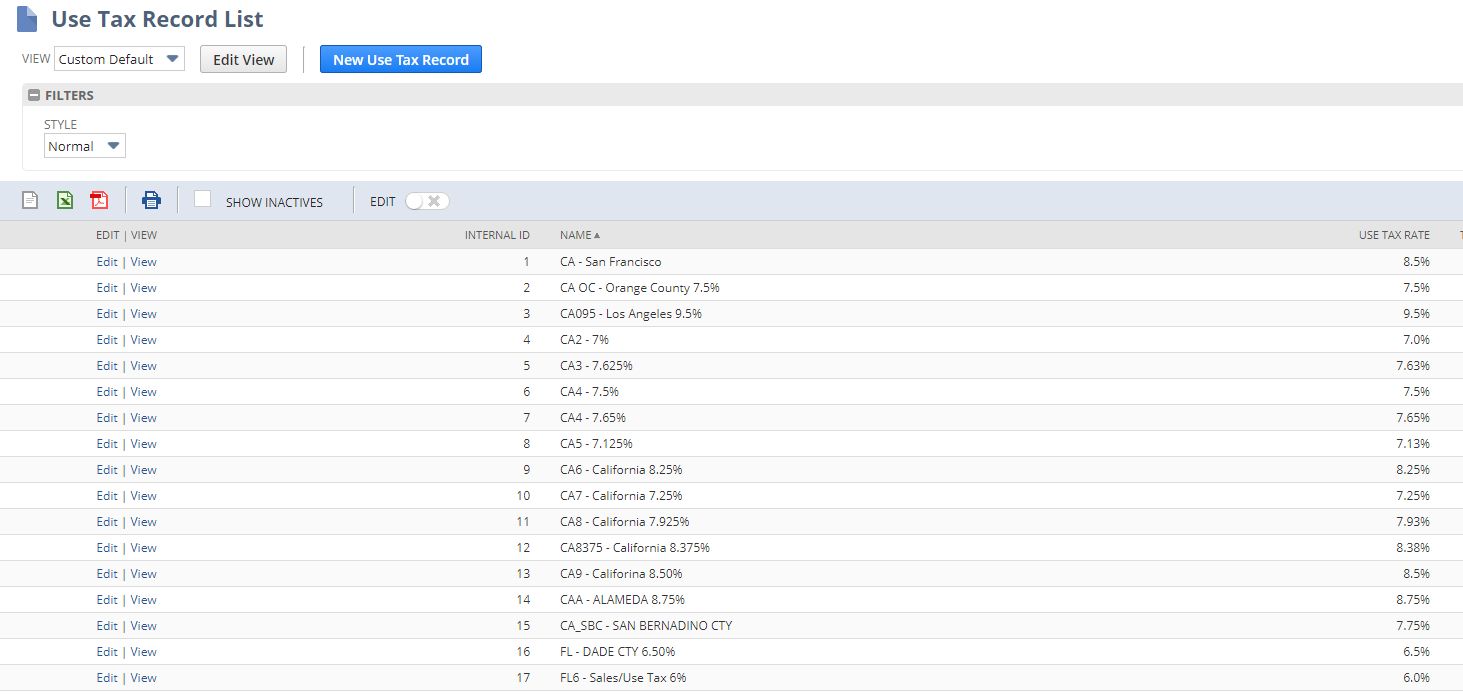Export list to Excel icon
Image resolution: width=1463 pixels, height=695 pixels.
65,200
